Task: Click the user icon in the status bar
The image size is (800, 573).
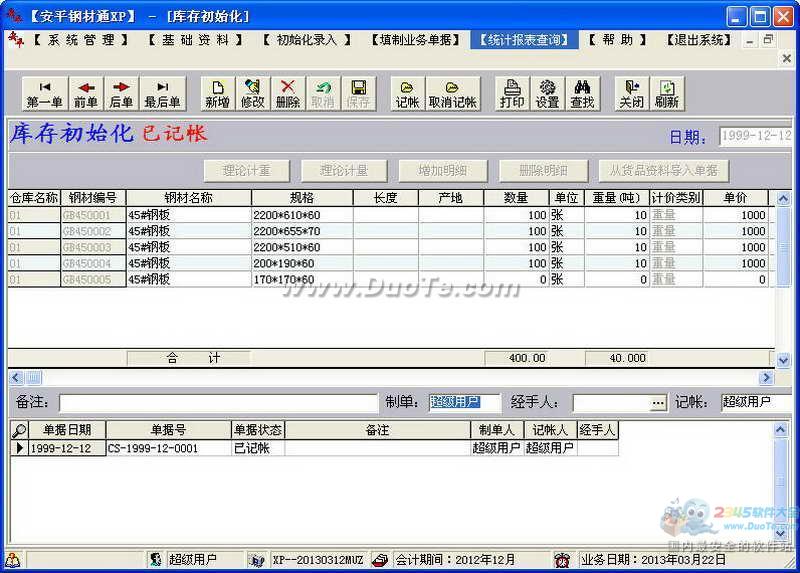Action: pyautogui.click(x=156, y=560)
